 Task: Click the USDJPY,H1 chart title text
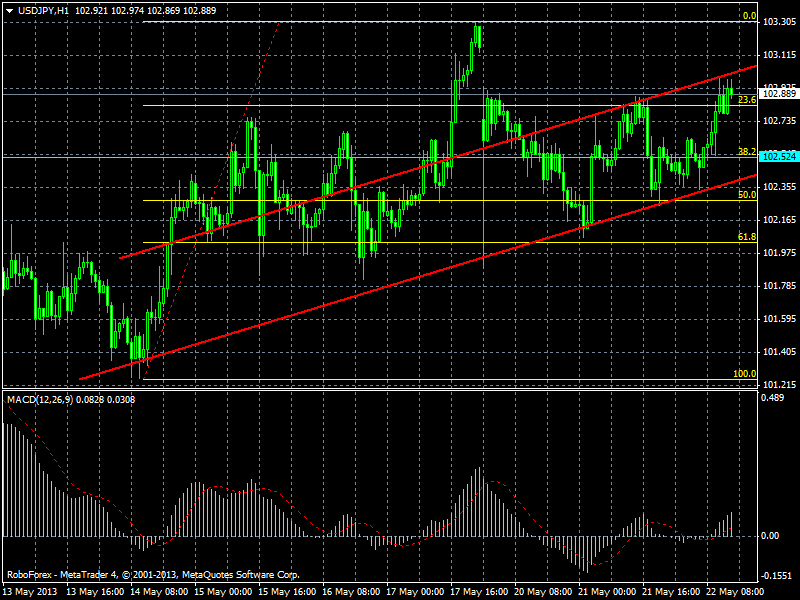[x=43, y=11]
